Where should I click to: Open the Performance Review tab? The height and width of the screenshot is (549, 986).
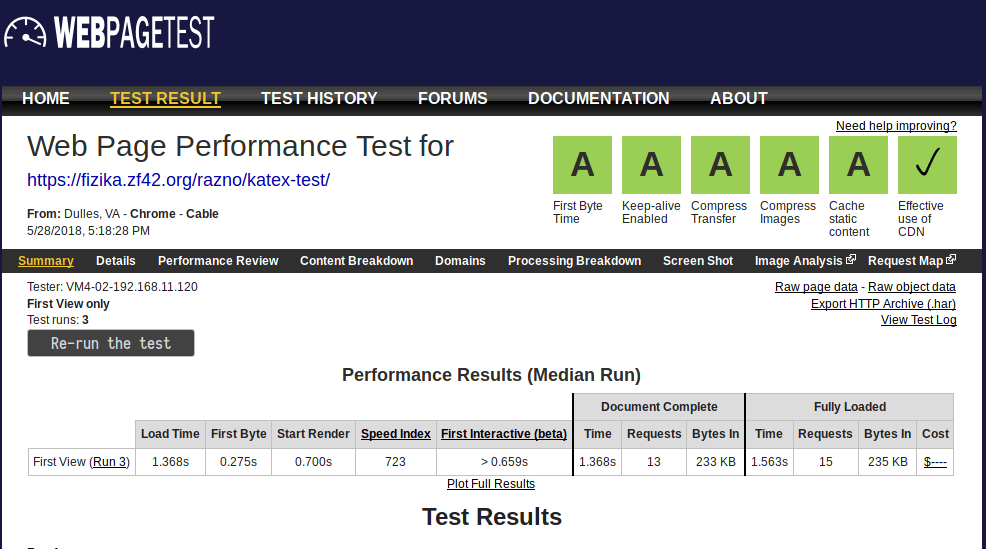tap(218, 261)
